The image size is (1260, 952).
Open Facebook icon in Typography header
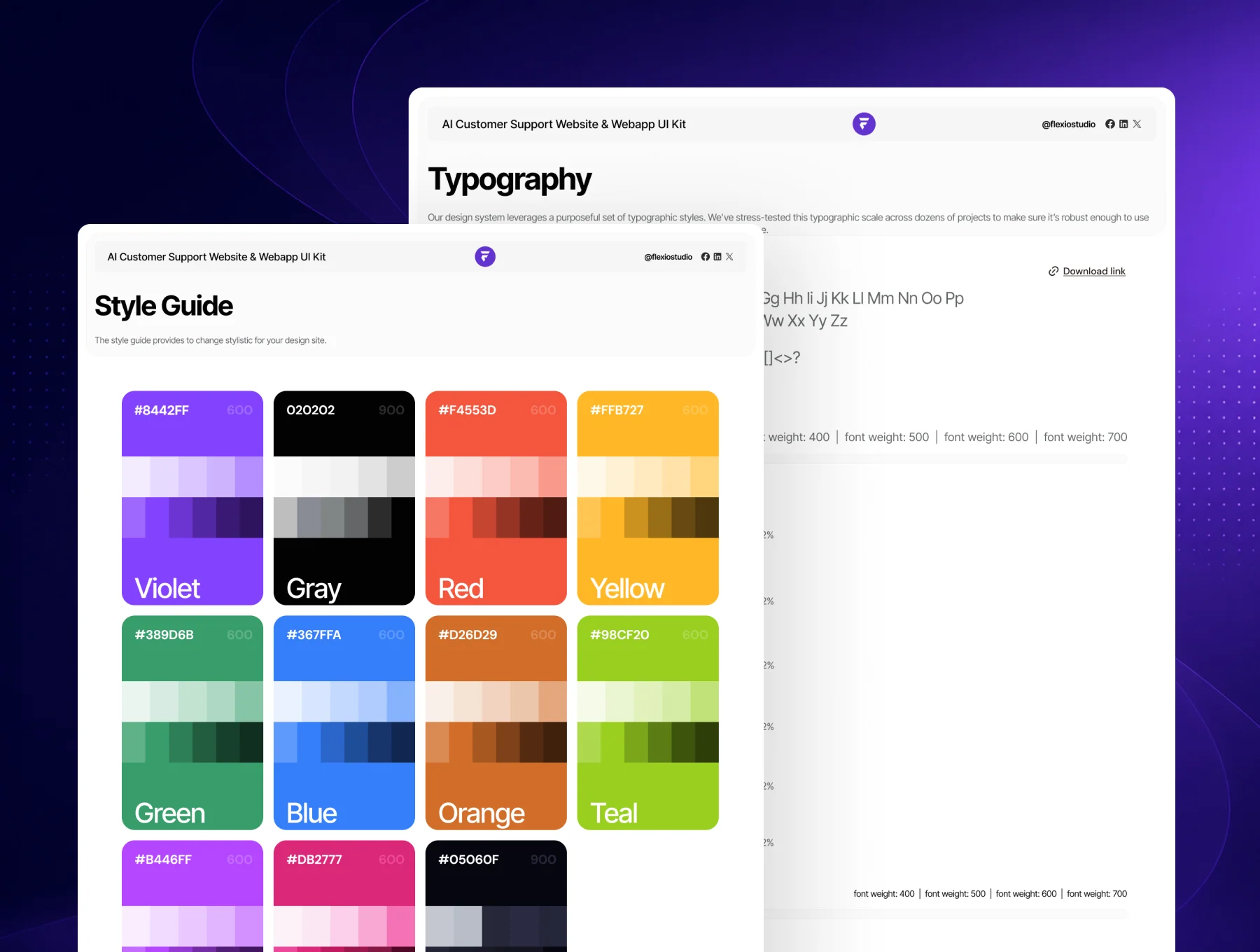1110,124
